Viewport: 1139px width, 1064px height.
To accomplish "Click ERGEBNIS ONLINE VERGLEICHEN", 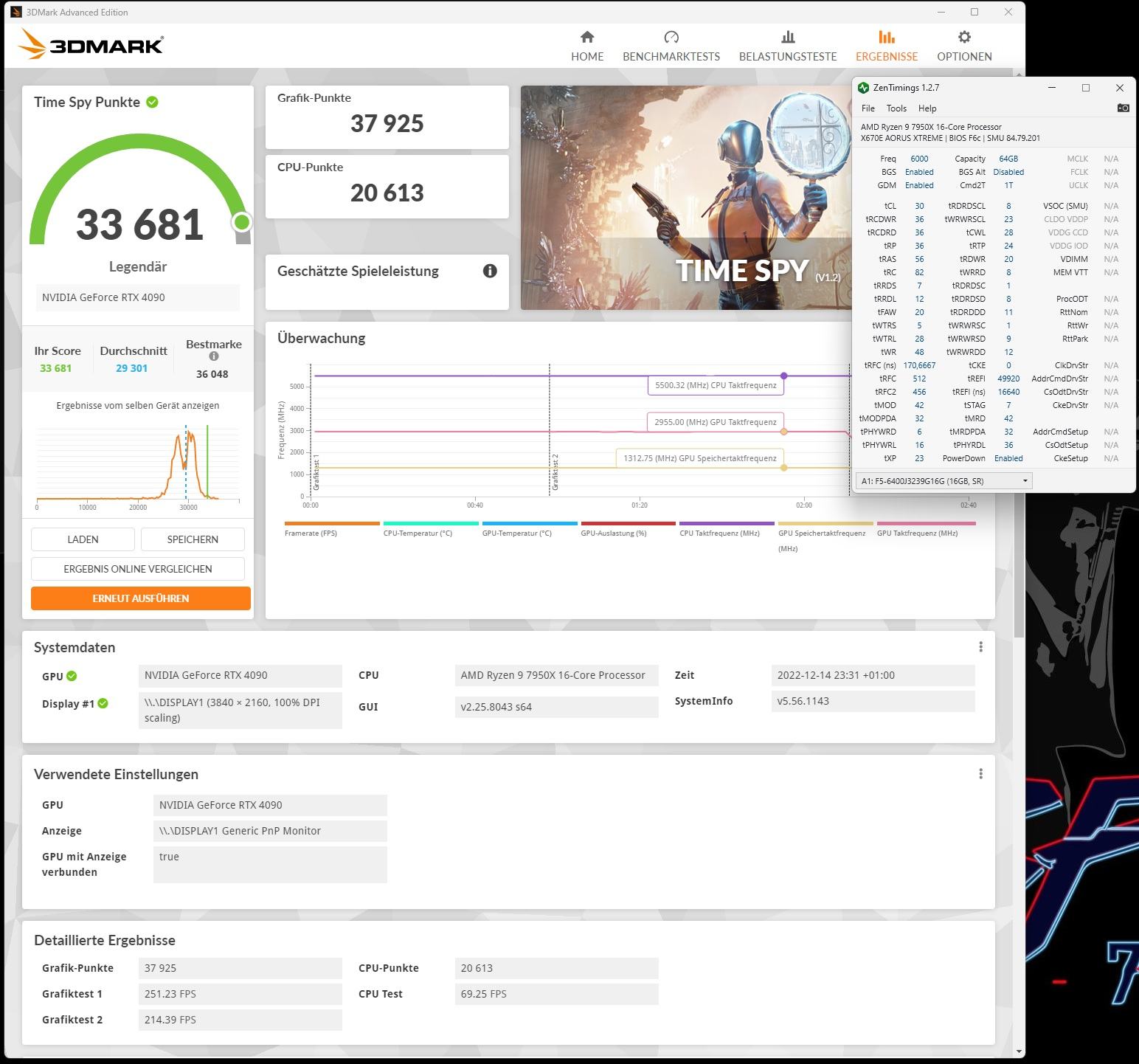I will tap(138, 569).
